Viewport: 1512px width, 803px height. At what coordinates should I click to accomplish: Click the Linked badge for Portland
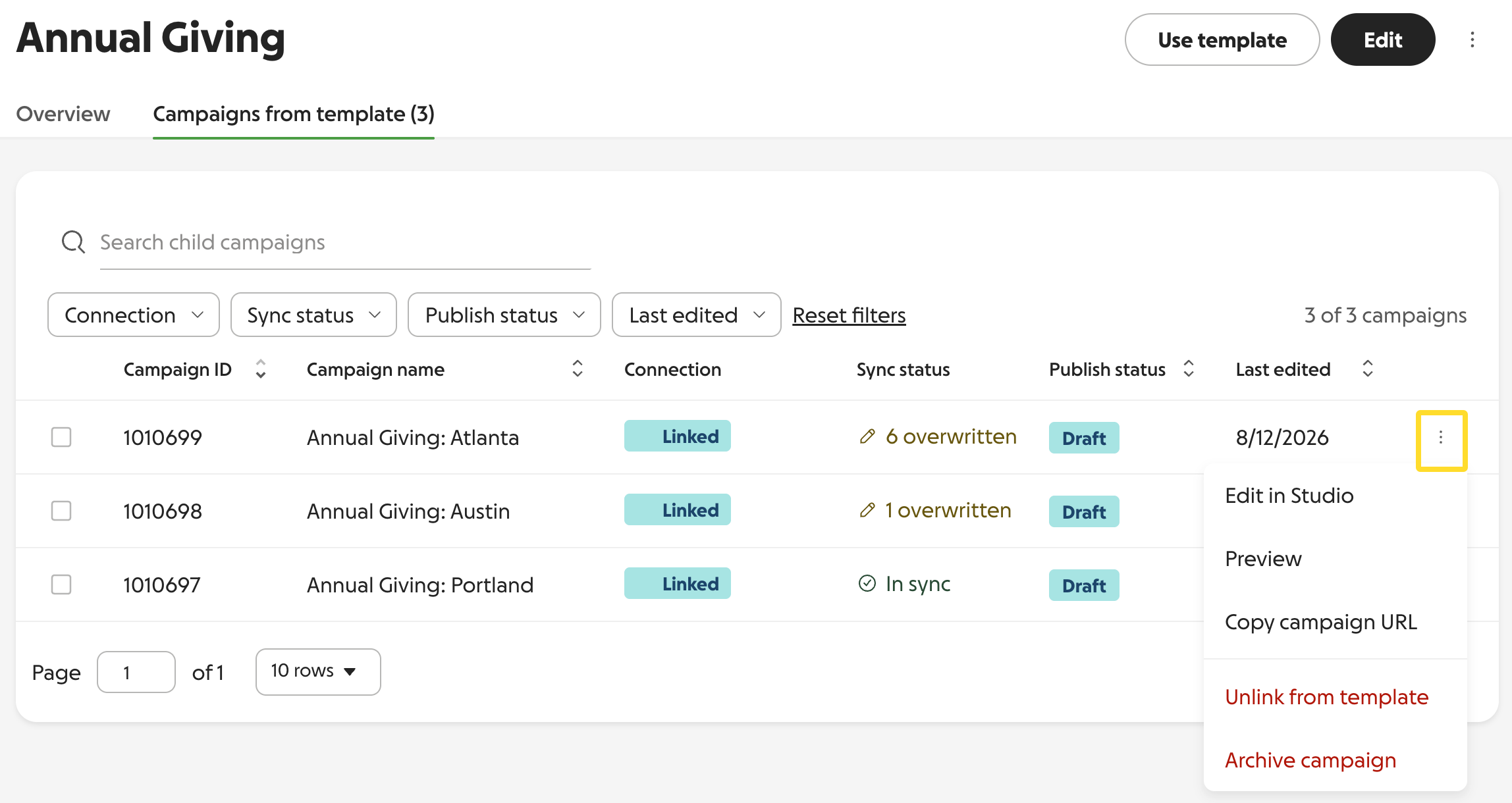point(678,583)
